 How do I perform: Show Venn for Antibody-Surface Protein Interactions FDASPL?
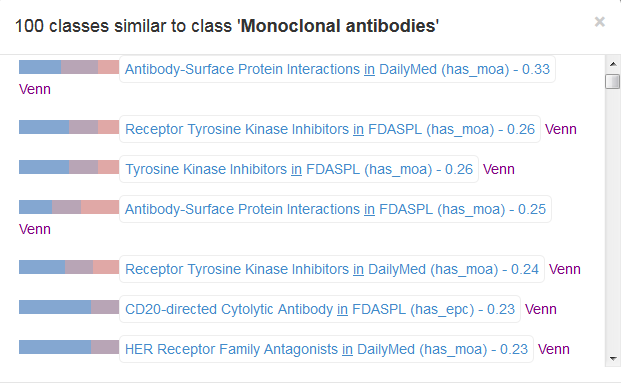pos(35,229)
